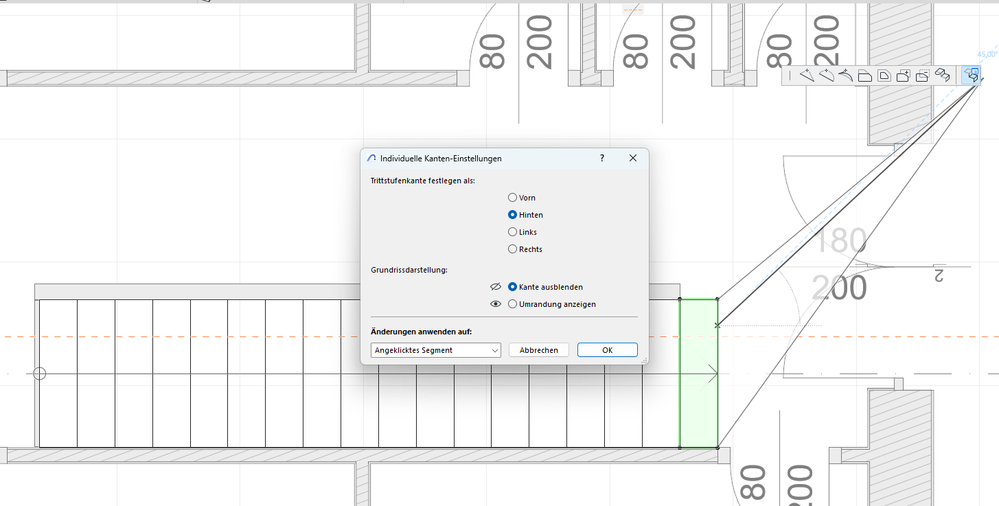Click the highlighted custom edge settings palette icon

(971, 75)
